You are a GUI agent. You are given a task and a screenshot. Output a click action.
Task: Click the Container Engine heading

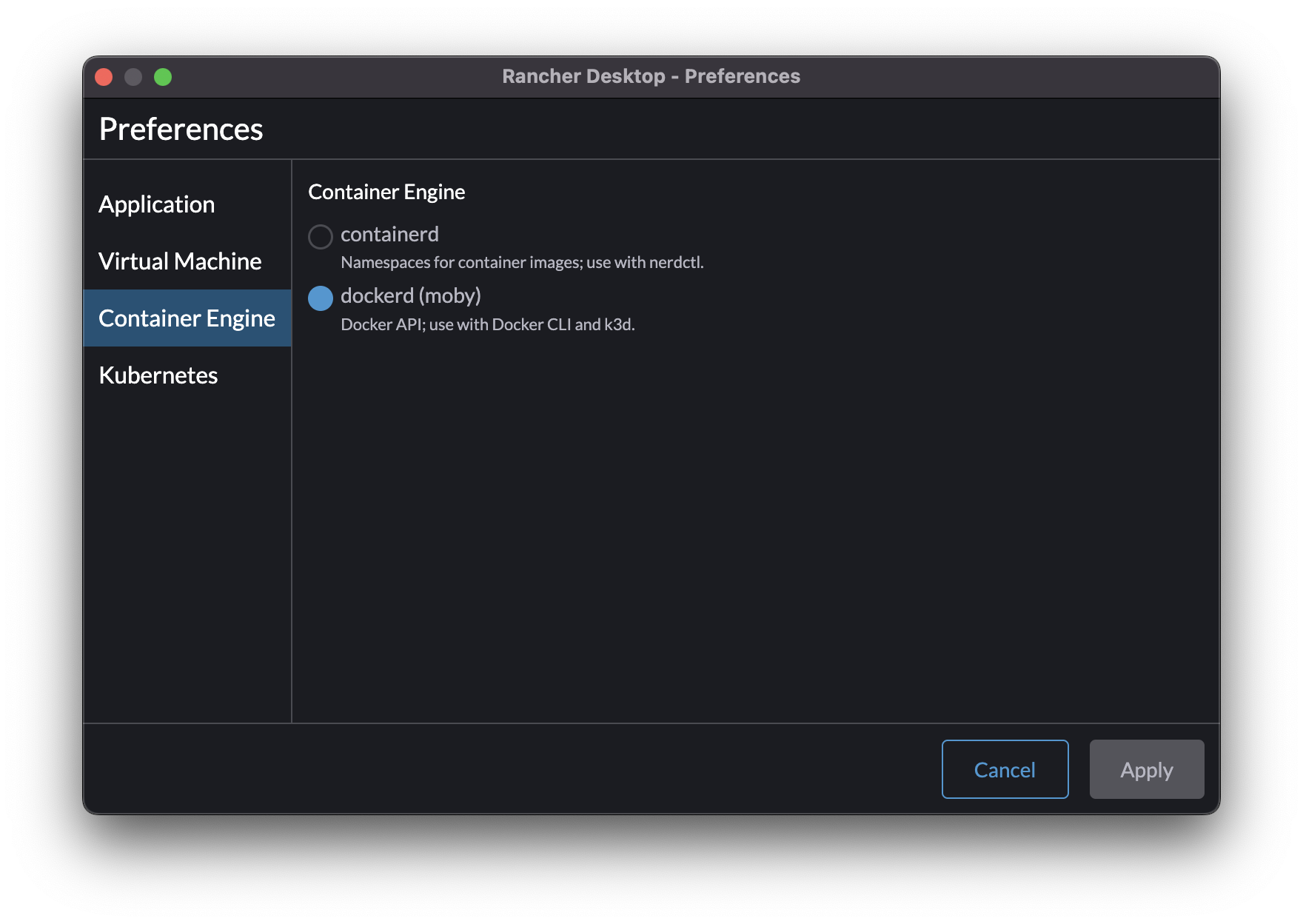tap(386, 191)
